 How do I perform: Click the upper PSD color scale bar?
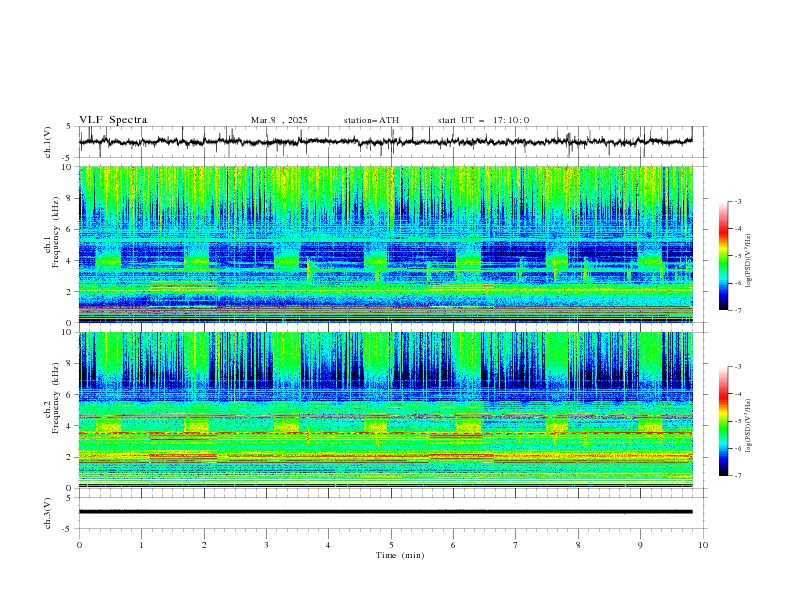[724, 255]
